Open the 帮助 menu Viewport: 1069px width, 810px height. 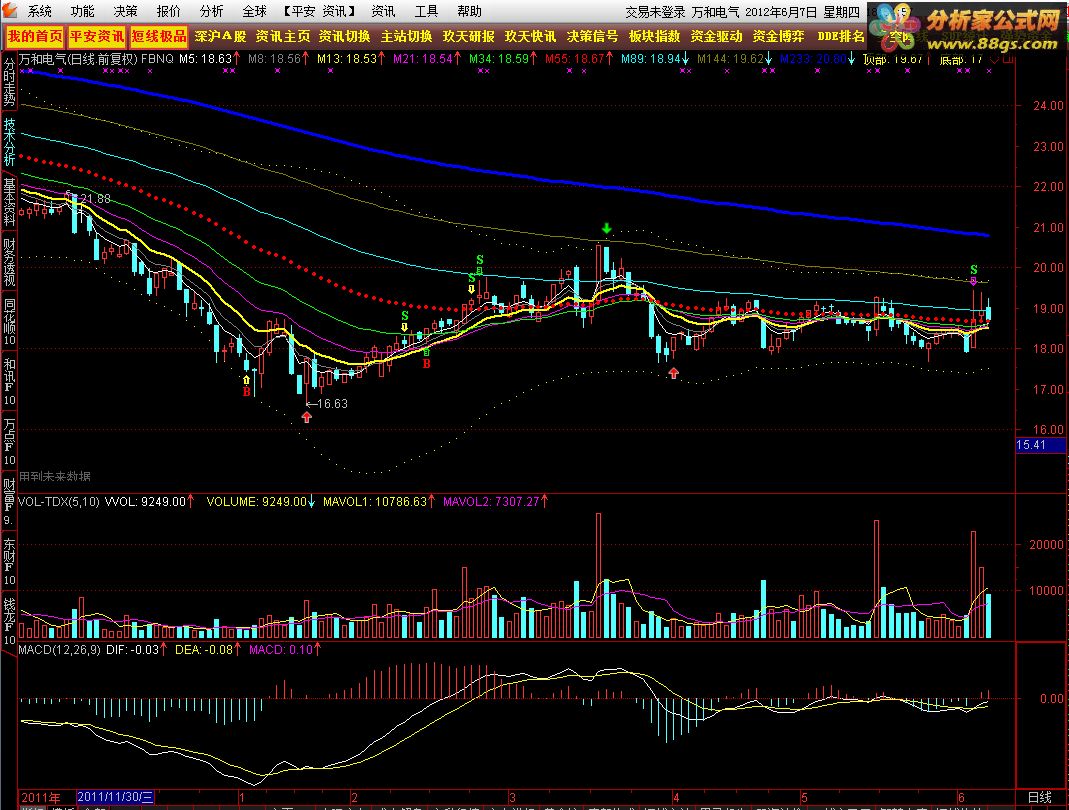click(469, 12)
